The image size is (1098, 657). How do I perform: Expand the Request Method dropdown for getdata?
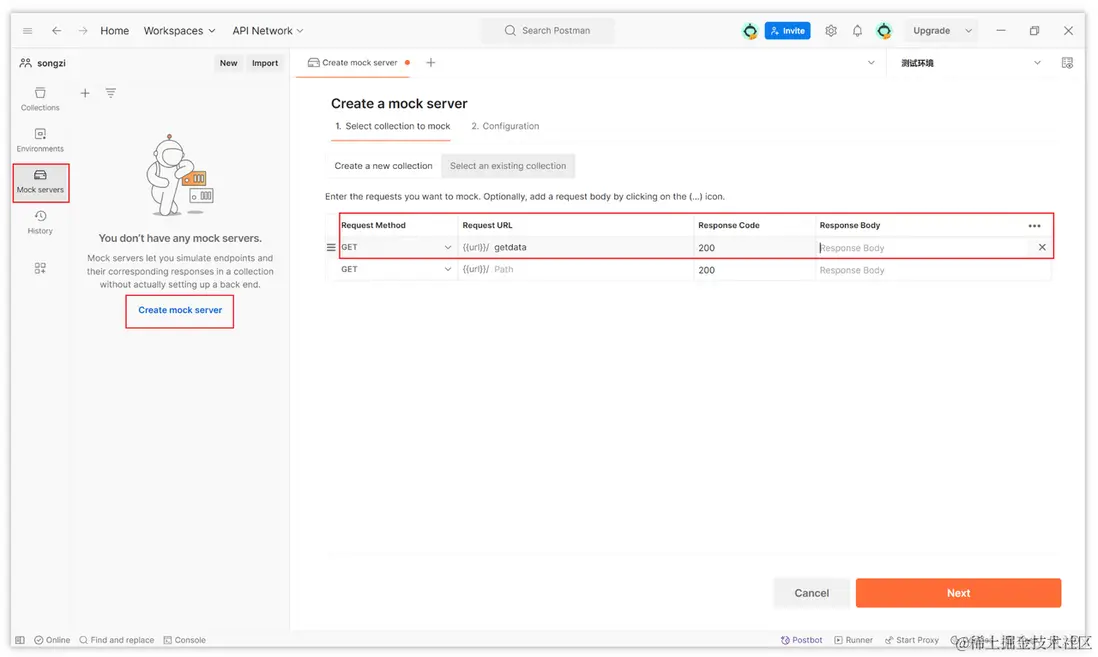[x=448, y=247]
